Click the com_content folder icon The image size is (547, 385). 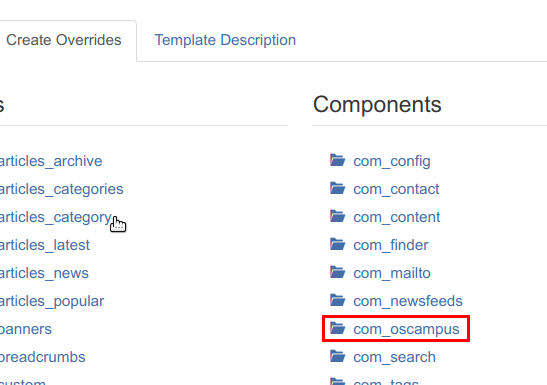pyautogui.click(x=337, y=216)
